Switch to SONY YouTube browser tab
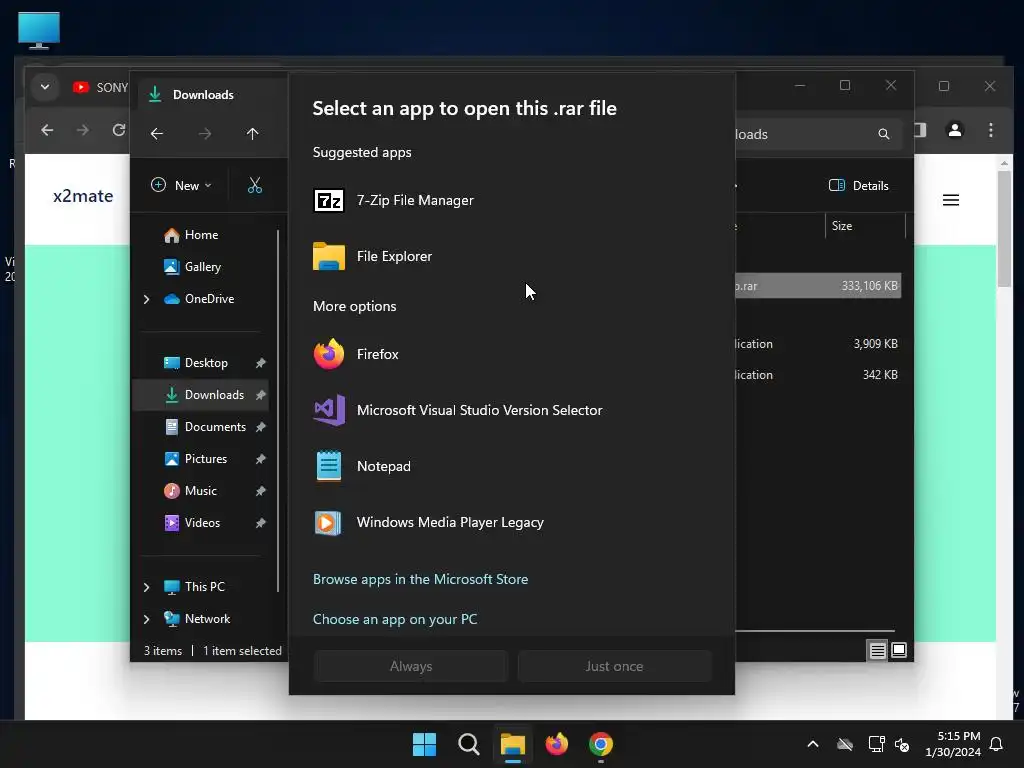The image size is (1024, 768). (x=100, y=88)
